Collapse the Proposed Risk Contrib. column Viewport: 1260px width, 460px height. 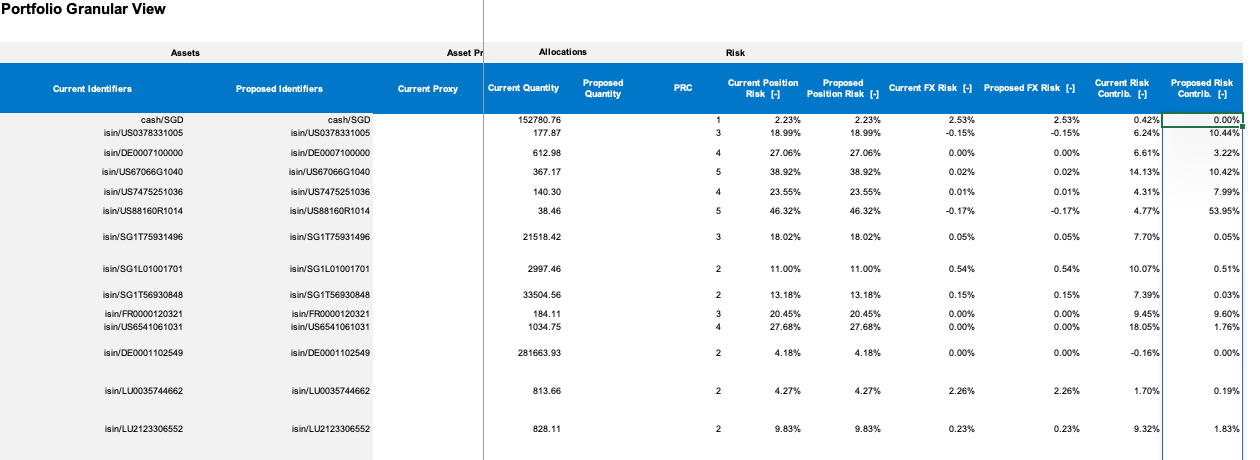click(x=1222, y=95)
